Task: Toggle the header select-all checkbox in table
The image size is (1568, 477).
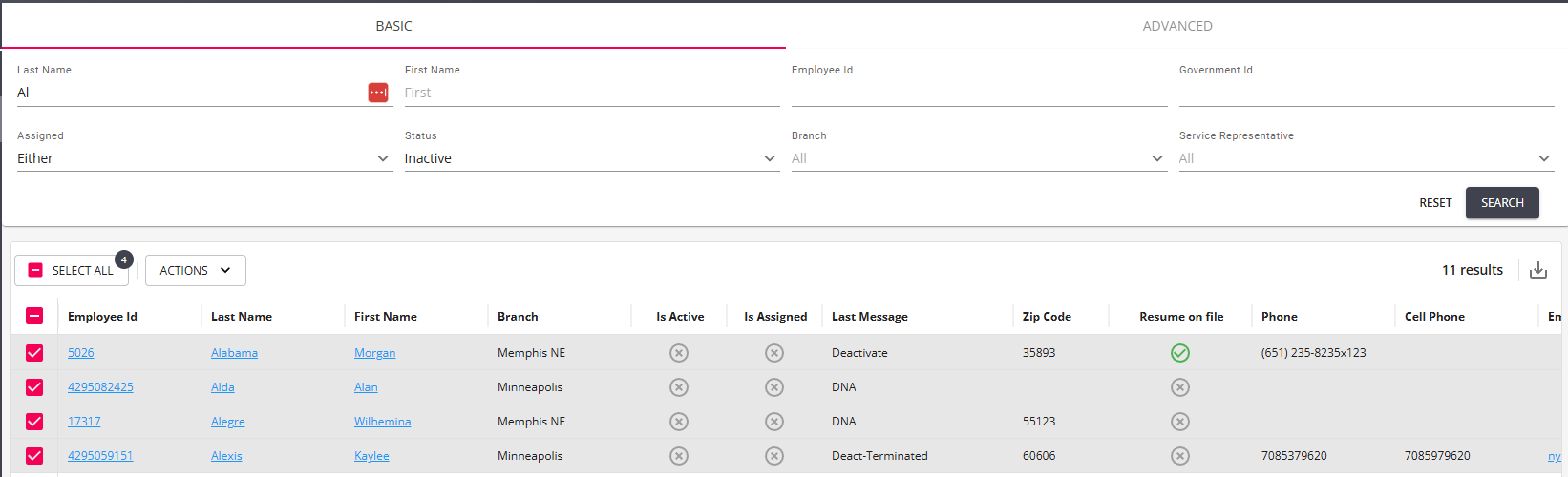Action: [34, 317]
